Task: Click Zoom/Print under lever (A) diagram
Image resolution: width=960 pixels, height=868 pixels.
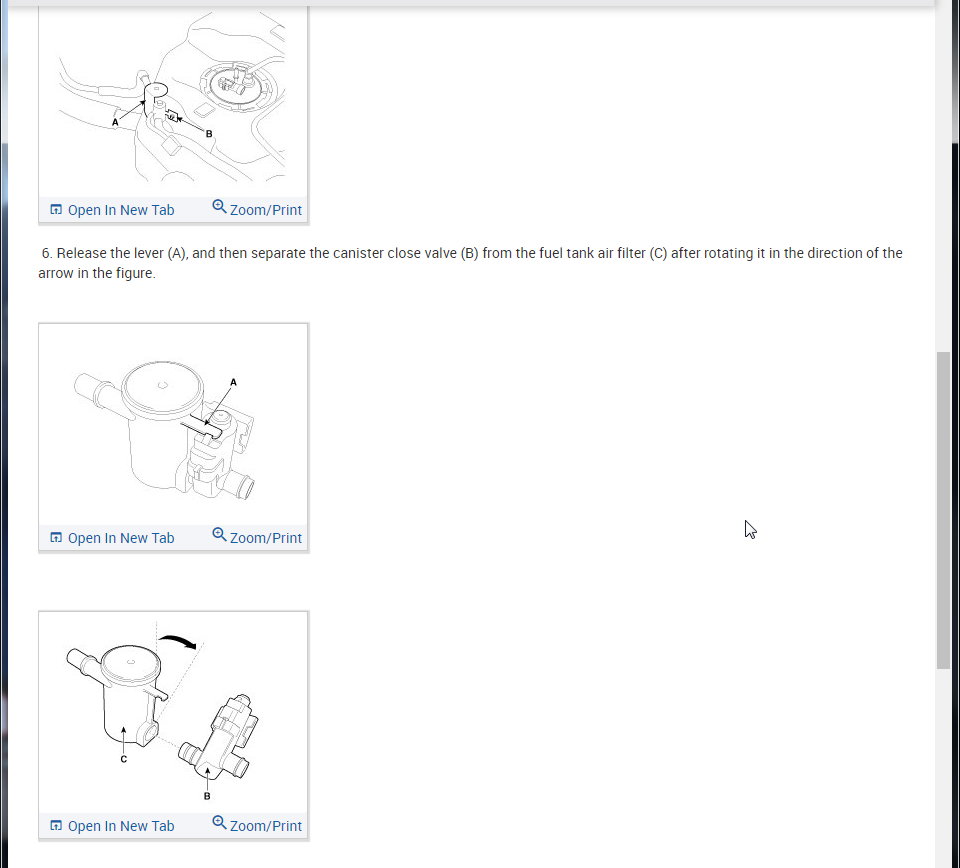Action: coord(257,537)
